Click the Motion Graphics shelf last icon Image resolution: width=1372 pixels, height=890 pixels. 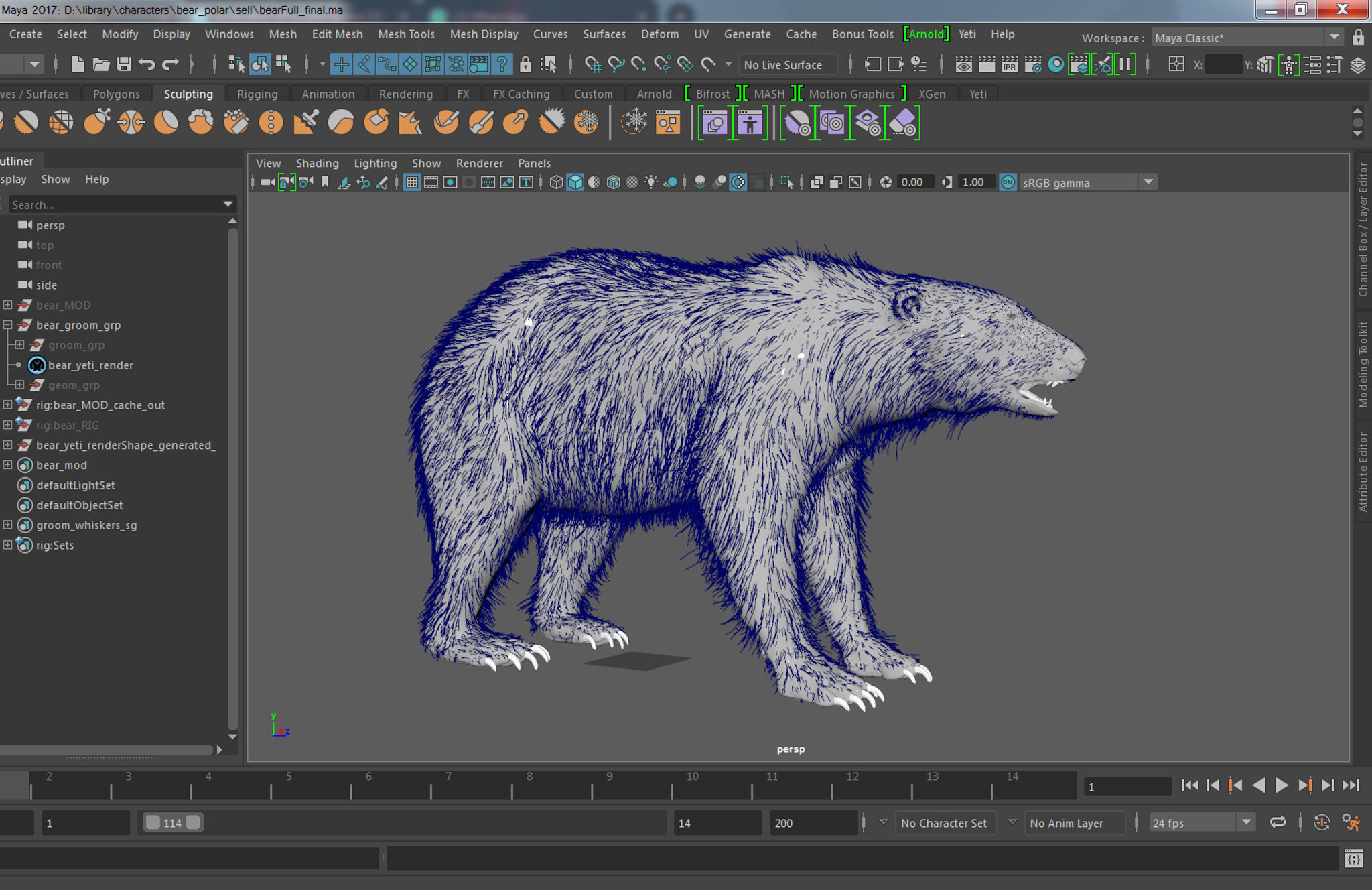click(902, 123)
